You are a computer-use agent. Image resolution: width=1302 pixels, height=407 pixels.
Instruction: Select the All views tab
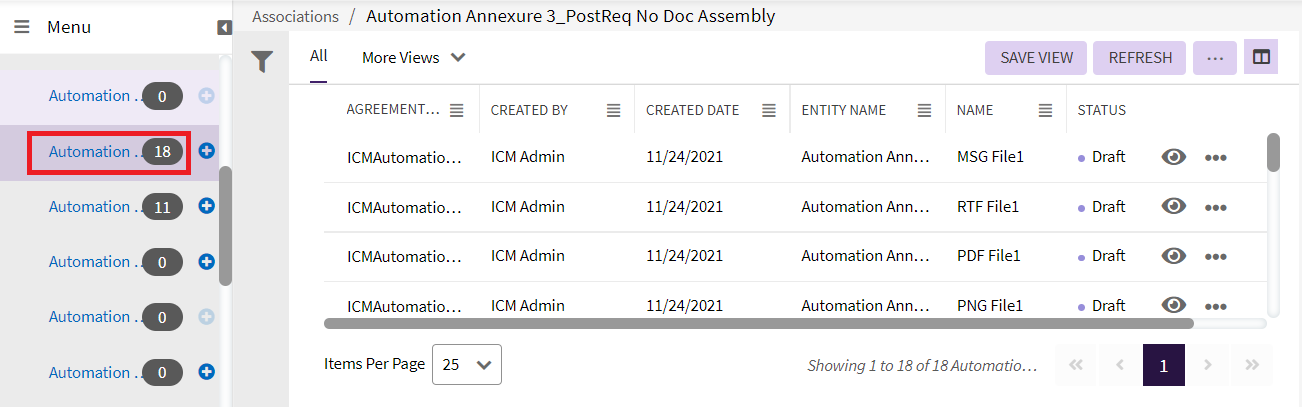(318, 56)
